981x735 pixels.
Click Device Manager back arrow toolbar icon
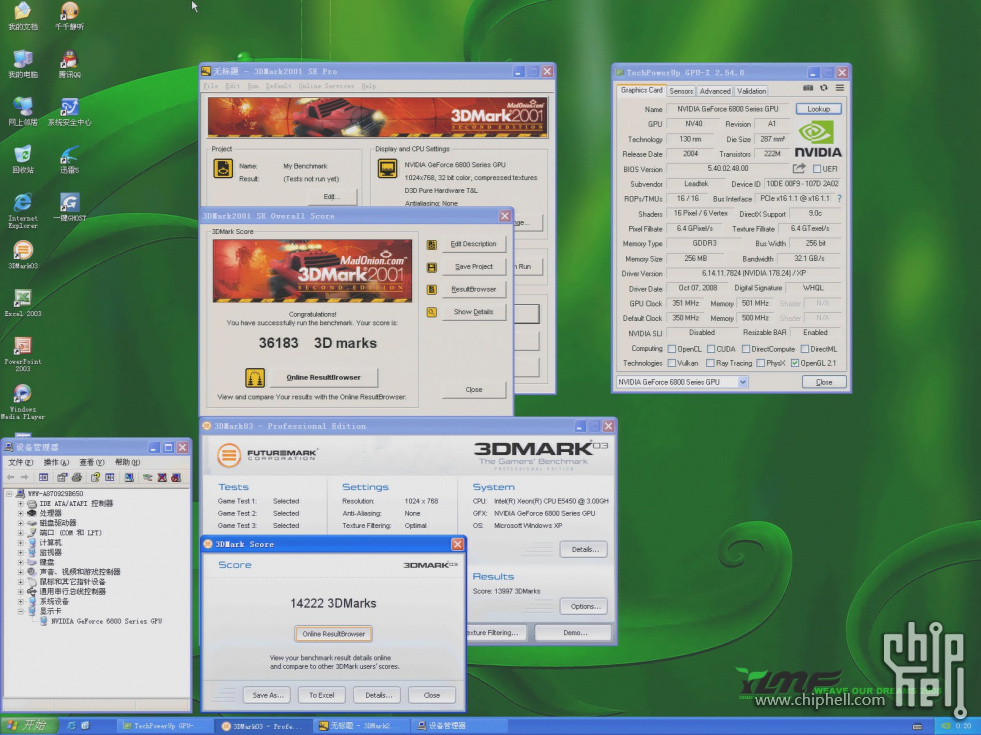point(11,477)
